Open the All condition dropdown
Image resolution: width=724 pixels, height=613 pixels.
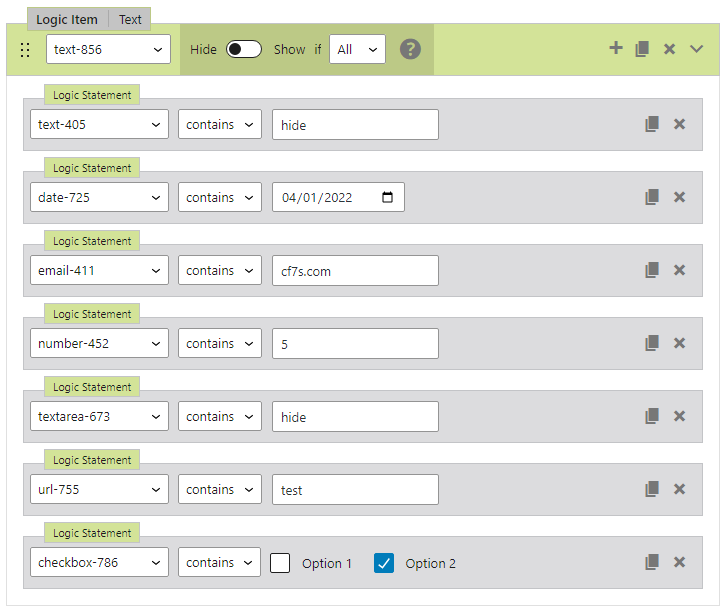[357, 49]
